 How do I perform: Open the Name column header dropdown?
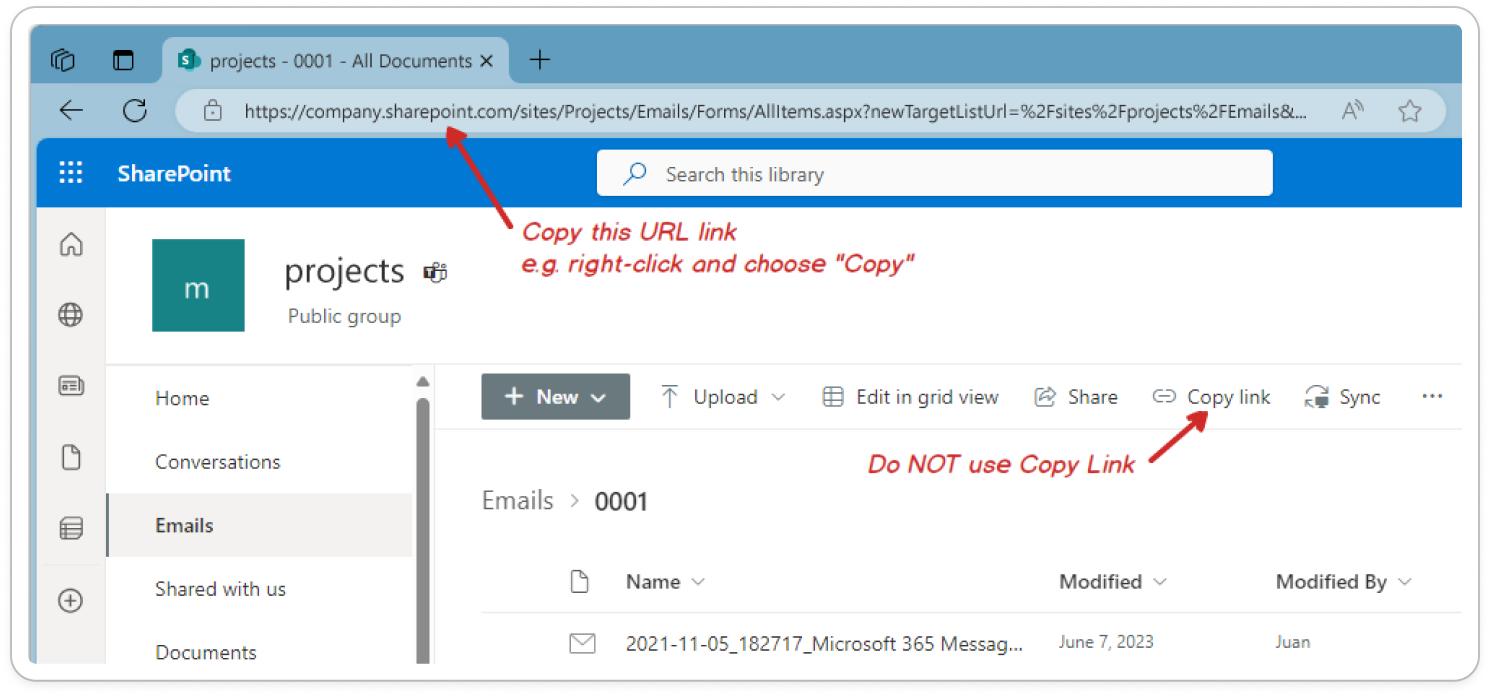point(698,582)
